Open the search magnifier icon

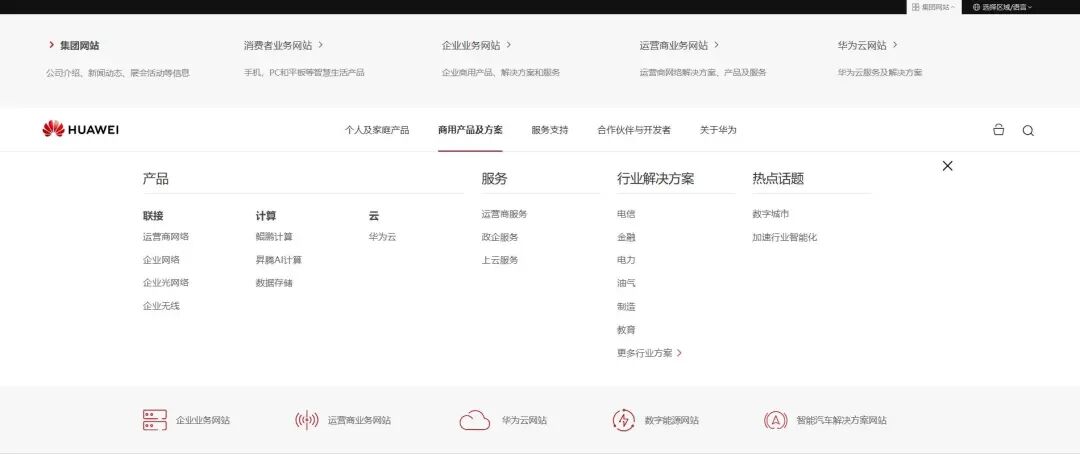pyautogui.click(x=1028, y=130)
